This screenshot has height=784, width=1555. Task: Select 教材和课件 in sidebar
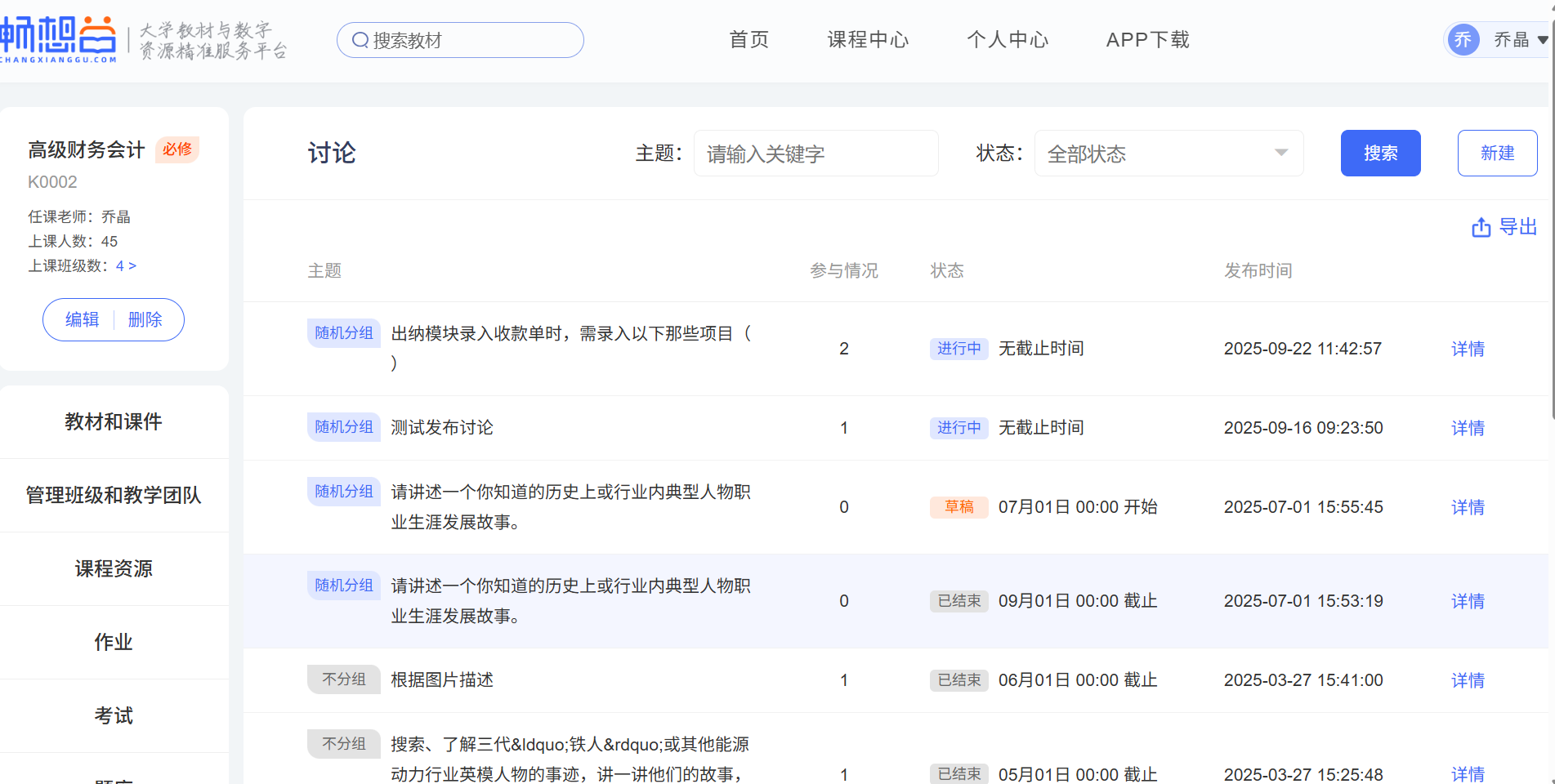tap(114, 422)
